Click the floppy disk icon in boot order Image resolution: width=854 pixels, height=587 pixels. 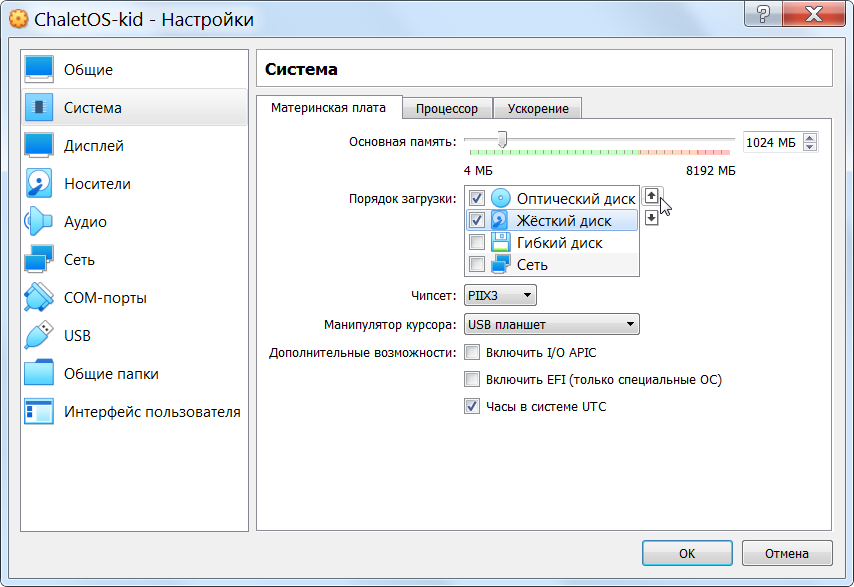tap(501, 242)
